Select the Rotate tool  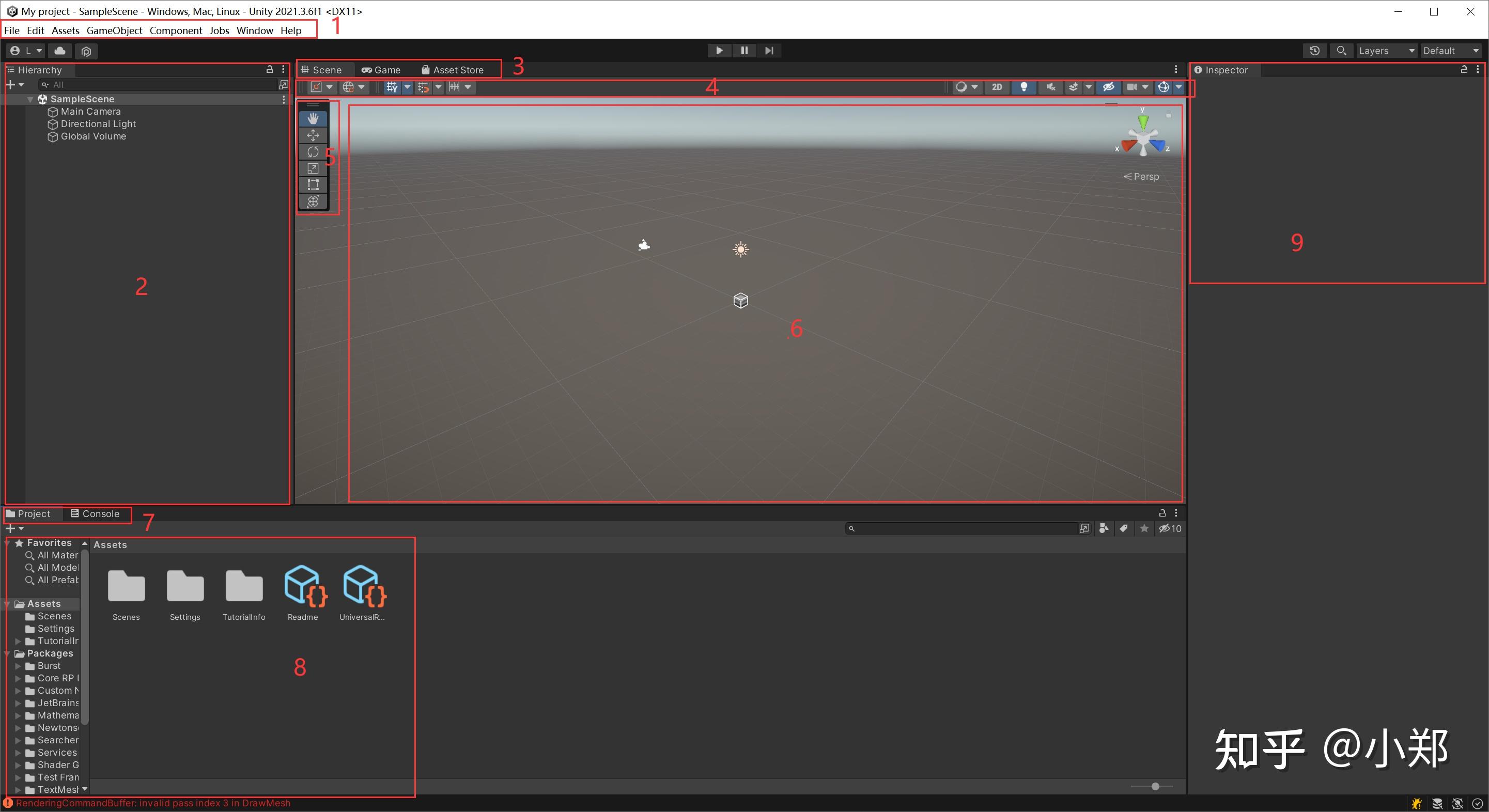tap(313, 151)
